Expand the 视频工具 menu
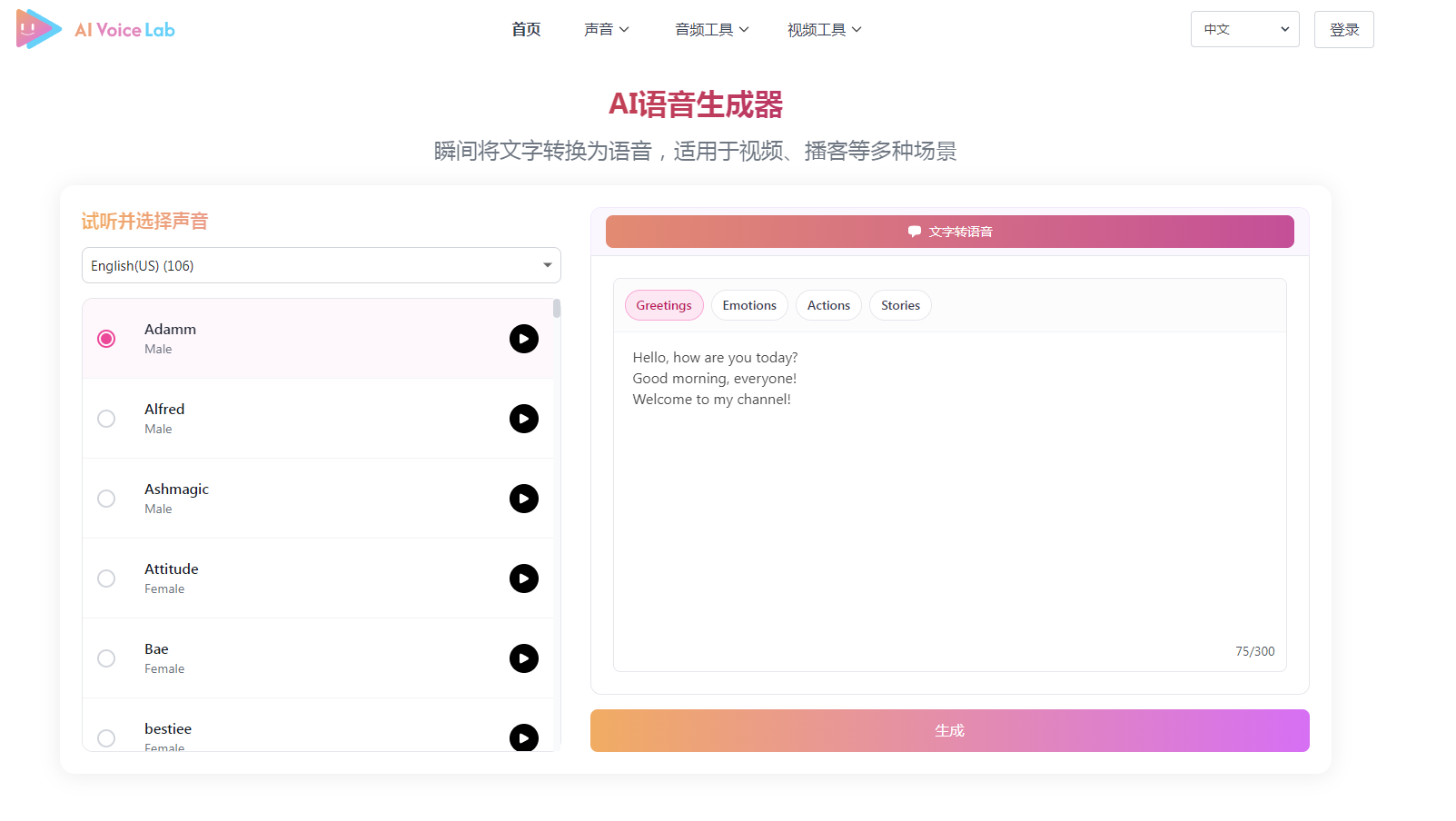This screenshot has width=1456, height=821. coord(824,29)
